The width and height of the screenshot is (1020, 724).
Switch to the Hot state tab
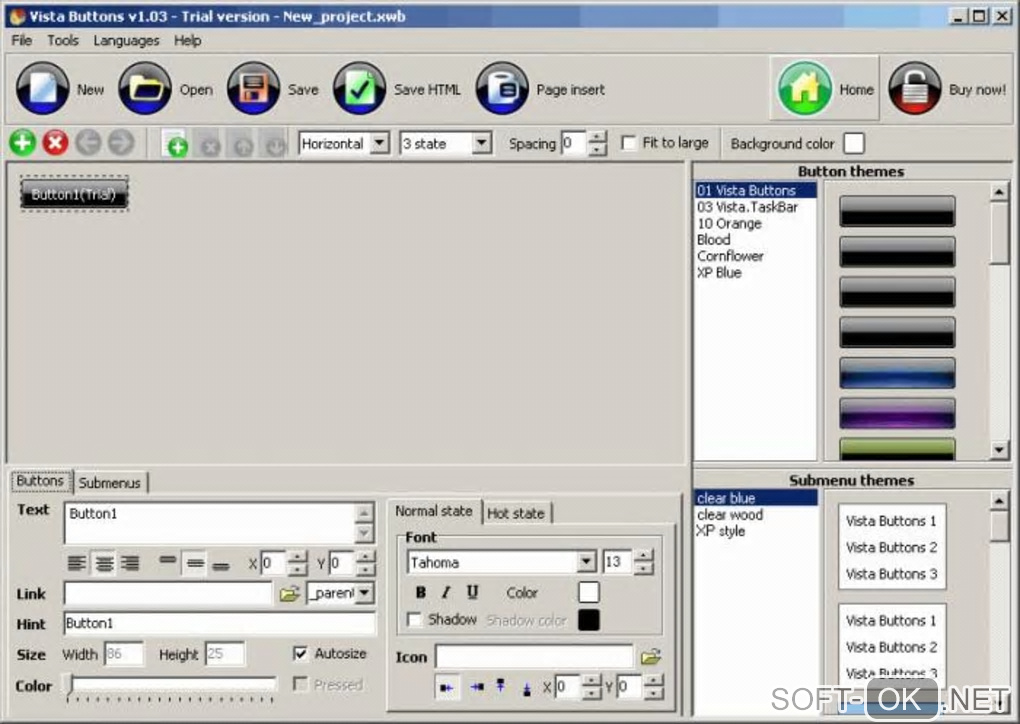pyautogui.click(x=517, y=513)
